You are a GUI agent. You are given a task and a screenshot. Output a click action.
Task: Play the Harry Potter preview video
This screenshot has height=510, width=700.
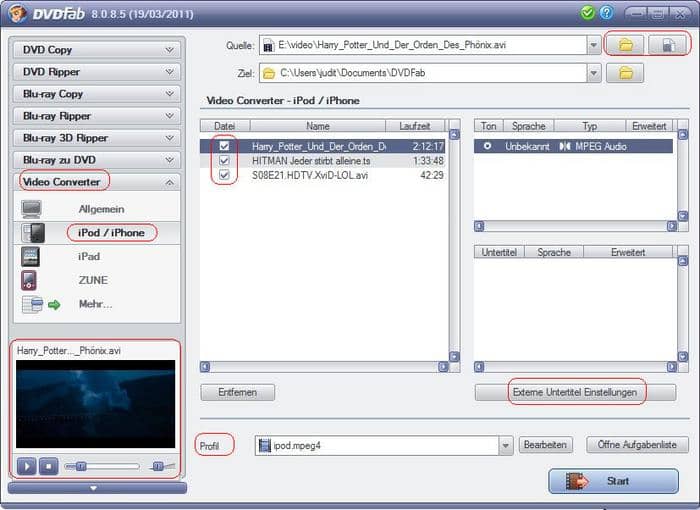point(27,466)
